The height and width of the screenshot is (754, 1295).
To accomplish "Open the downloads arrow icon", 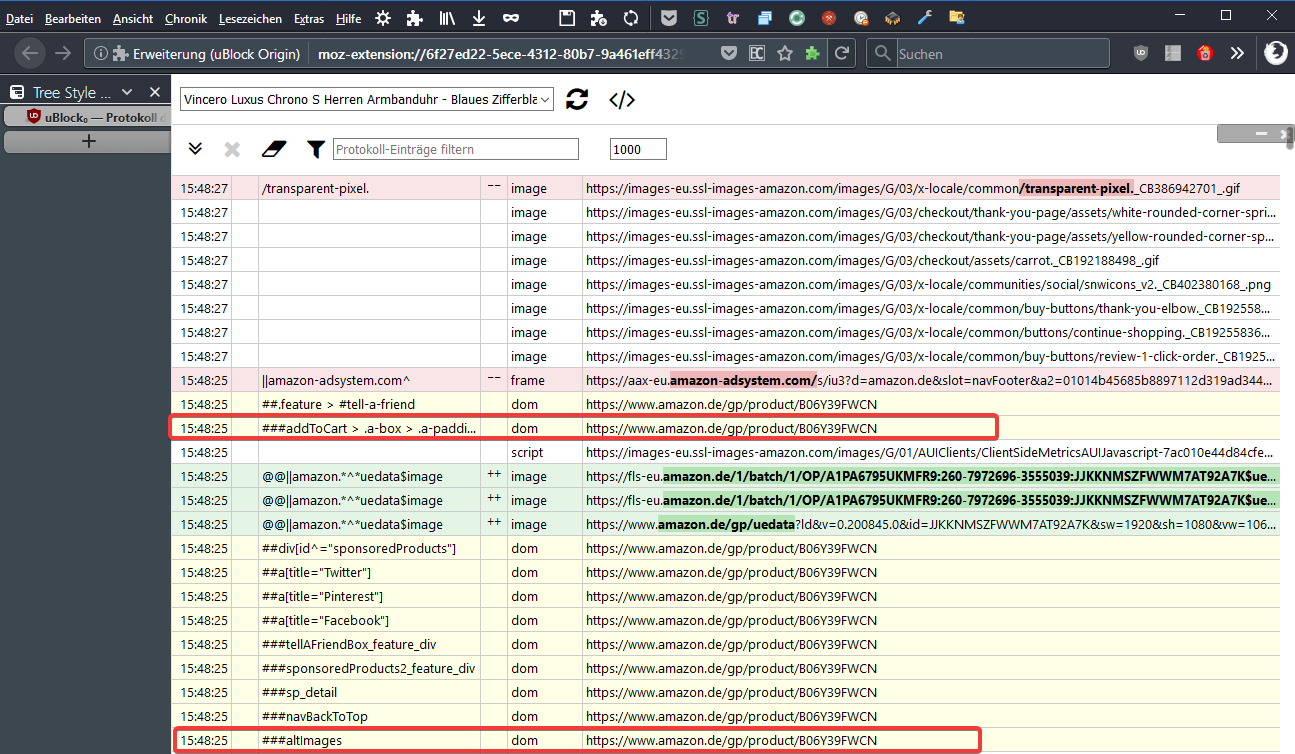I will point(479,18).
